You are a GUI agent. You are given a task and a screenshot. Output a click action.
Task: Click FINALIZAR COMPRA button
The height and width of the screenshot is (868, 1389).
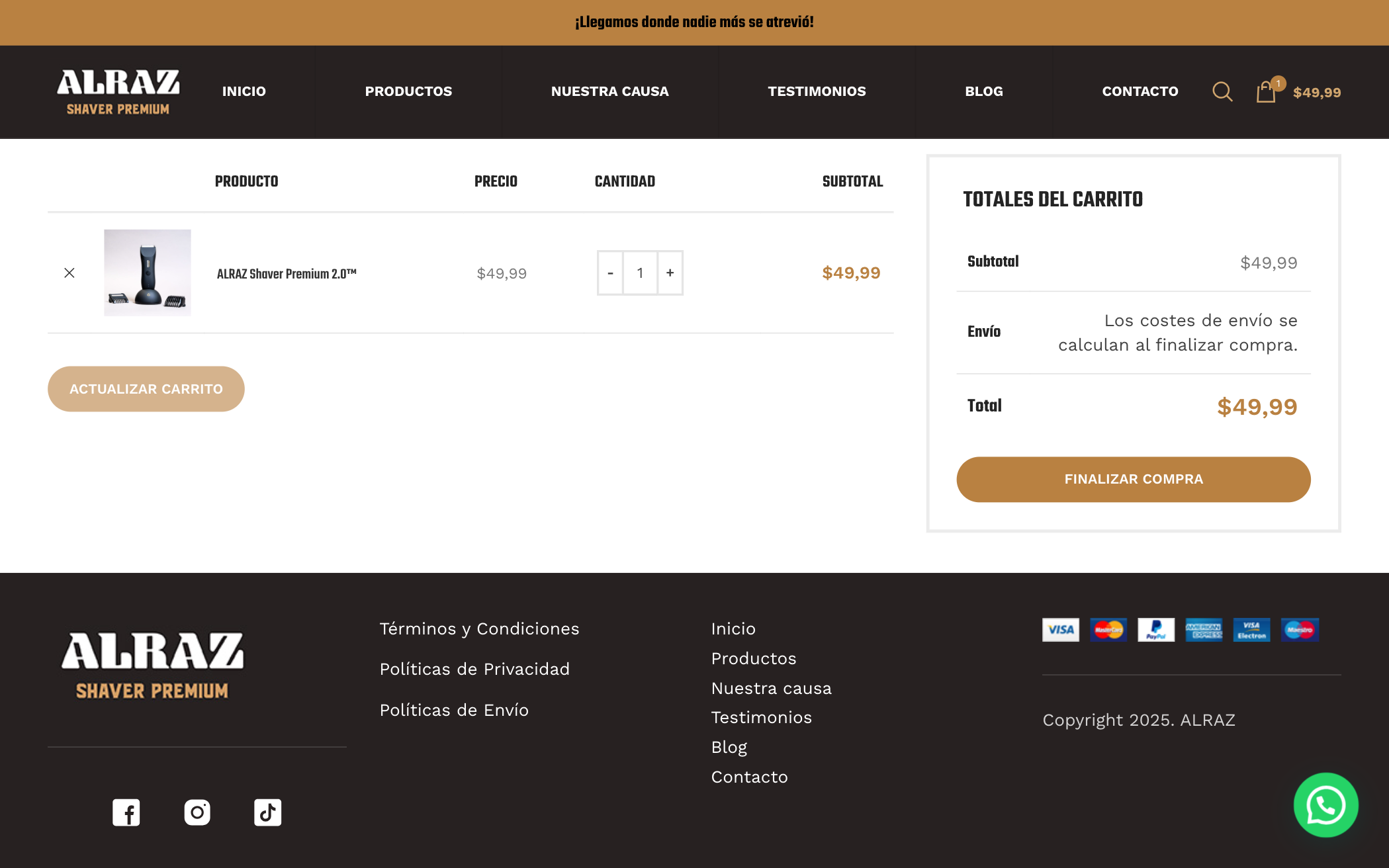click(x=1134, y=479)
